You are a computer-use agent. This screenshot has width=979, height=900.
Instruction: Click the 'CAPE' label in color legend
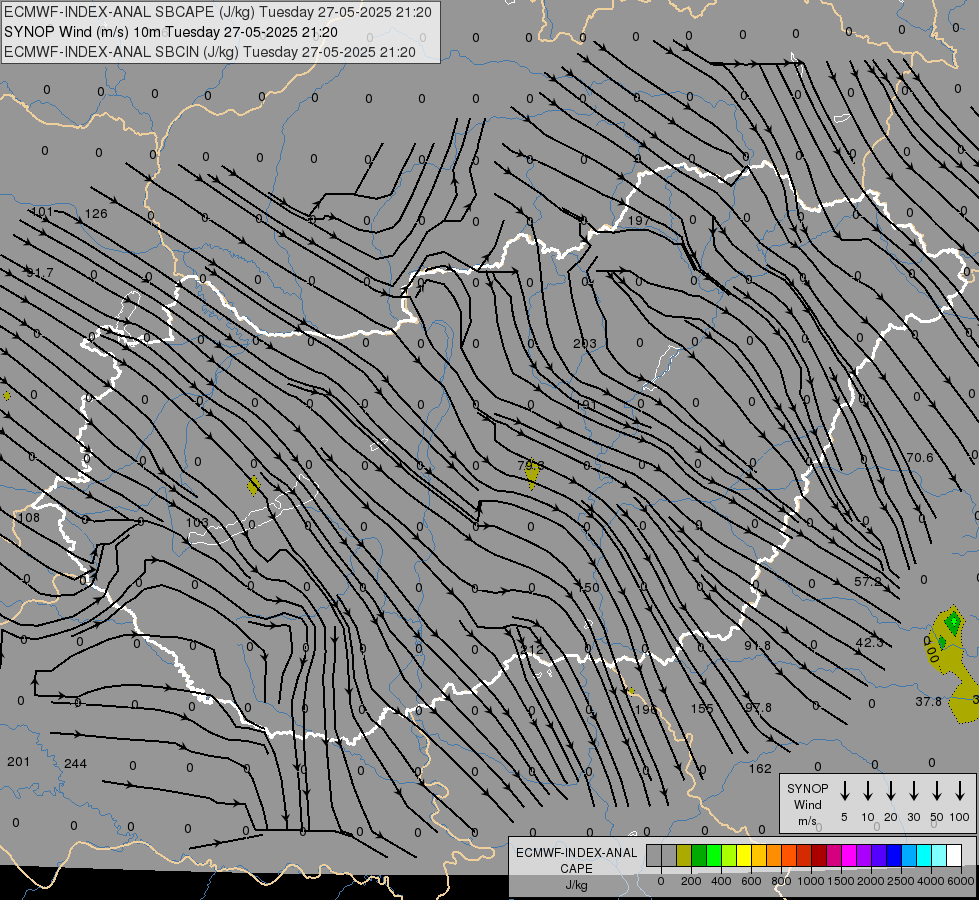pyautogui.click(x=576, y=868)
